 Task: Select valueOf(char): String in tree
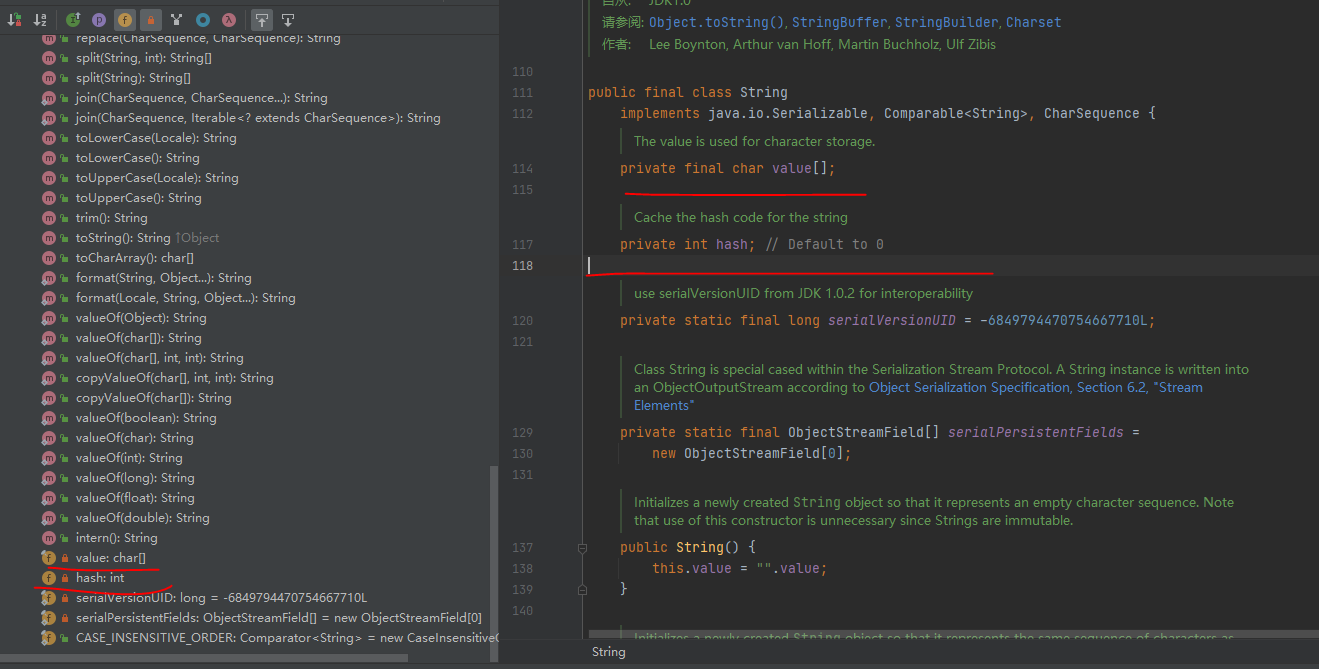135,438
